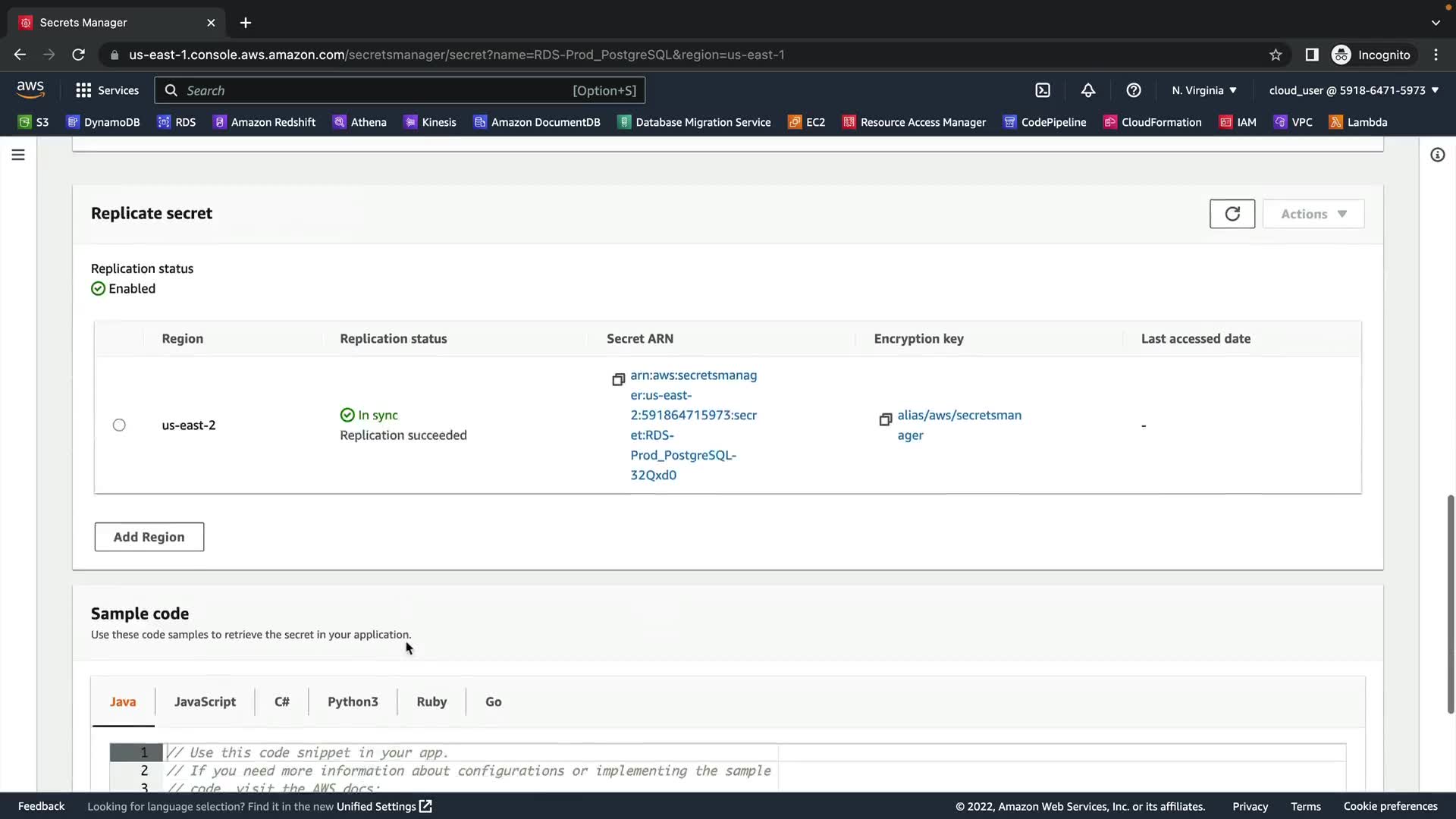Expand the disabled Actions dropdown
The width and height of the screenshot is (1456, 819).
coord(1313,214)
